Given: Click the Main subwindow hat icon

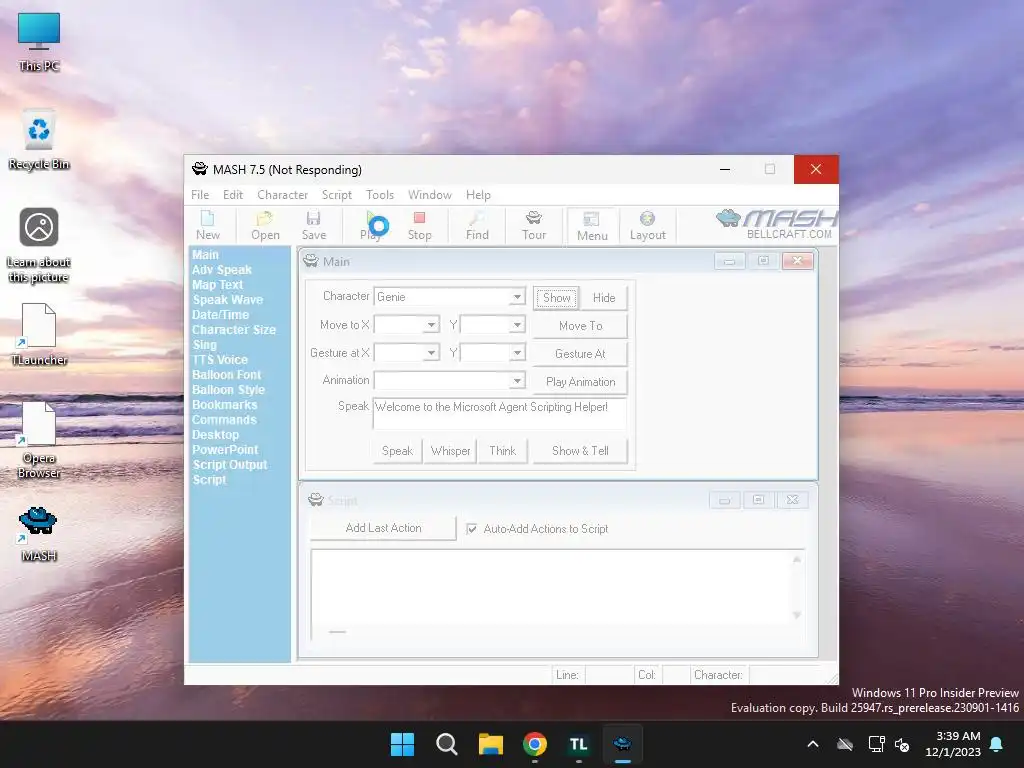Looking at the screenshot, I should coord(311,261).
